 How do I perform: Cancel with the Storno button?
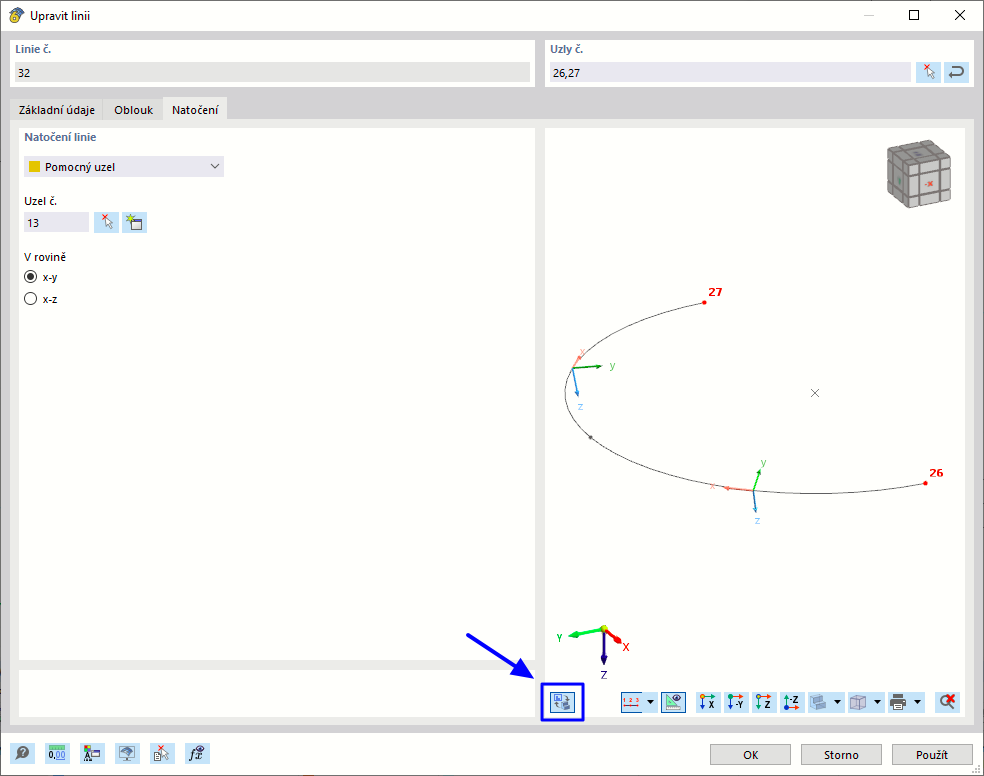[x=841, y=755]
